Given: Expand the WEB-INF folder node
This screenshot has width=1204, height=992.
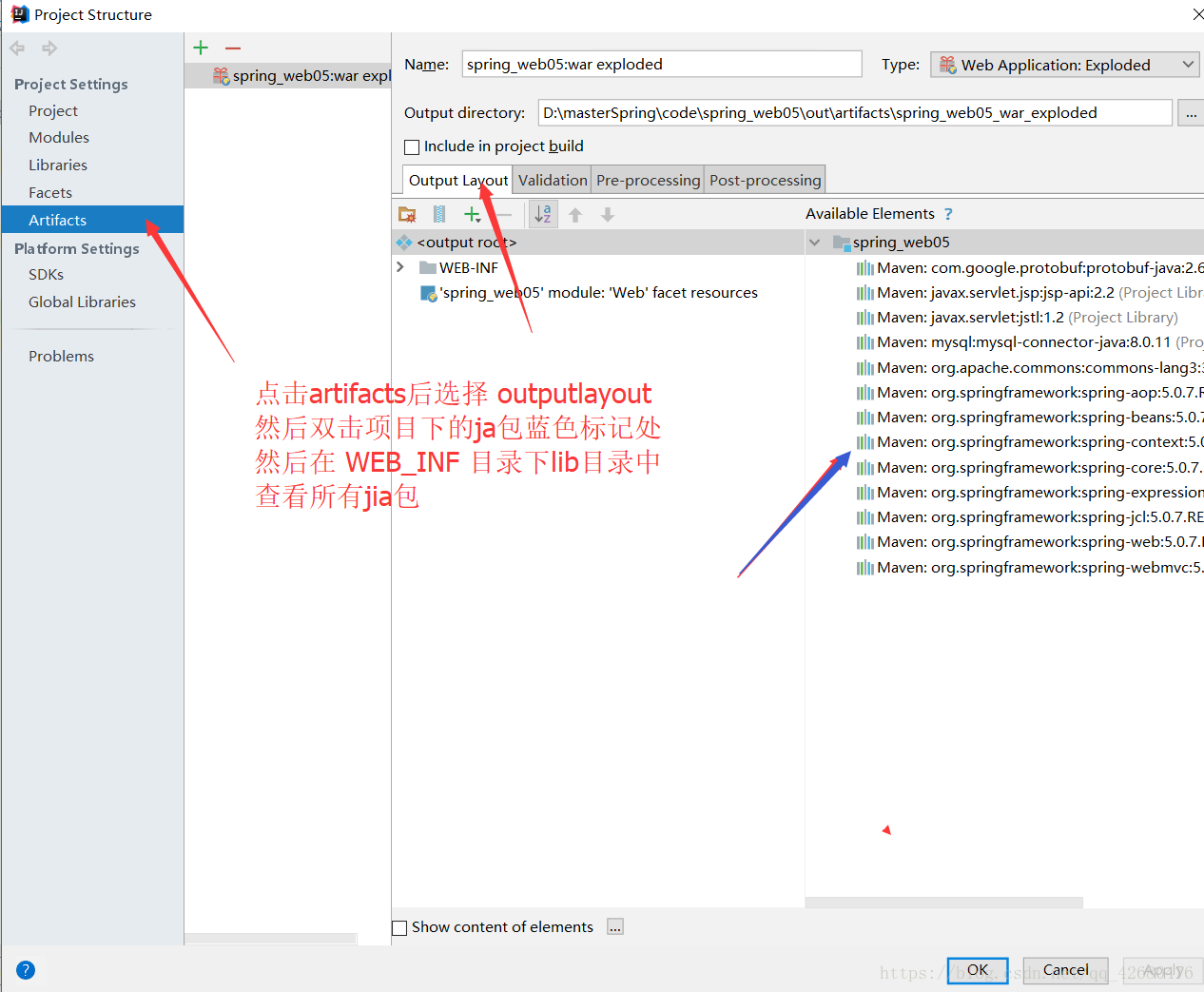Looking at the screenshot, I should click(x=400, y=267).
